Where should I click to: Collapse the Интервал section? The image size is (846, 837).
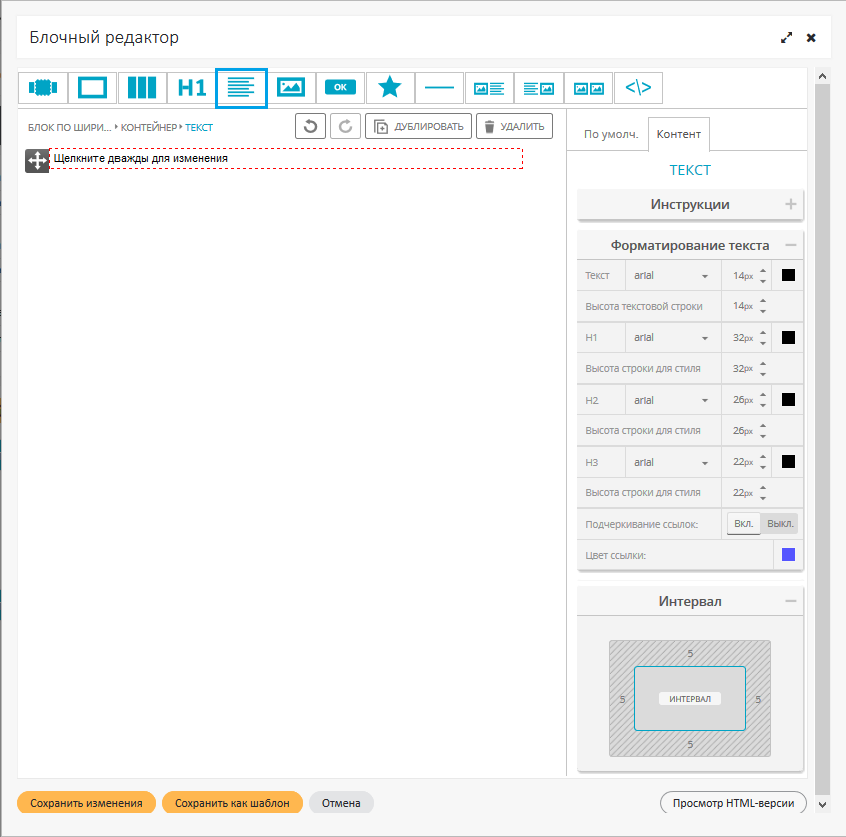click(791, 601)
